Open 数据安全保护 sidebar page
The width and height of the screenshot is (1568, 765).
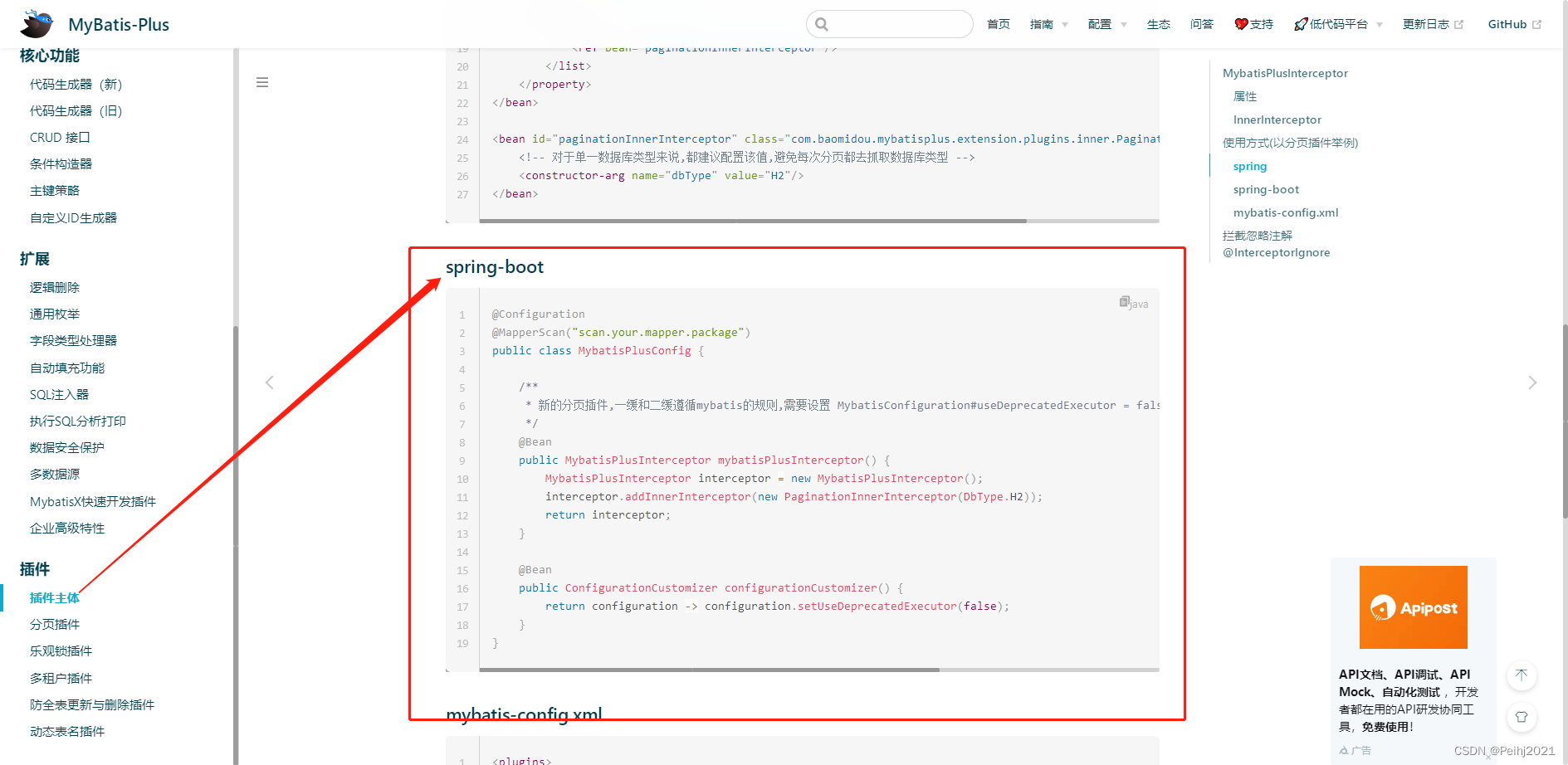click(x=67, y=448)
